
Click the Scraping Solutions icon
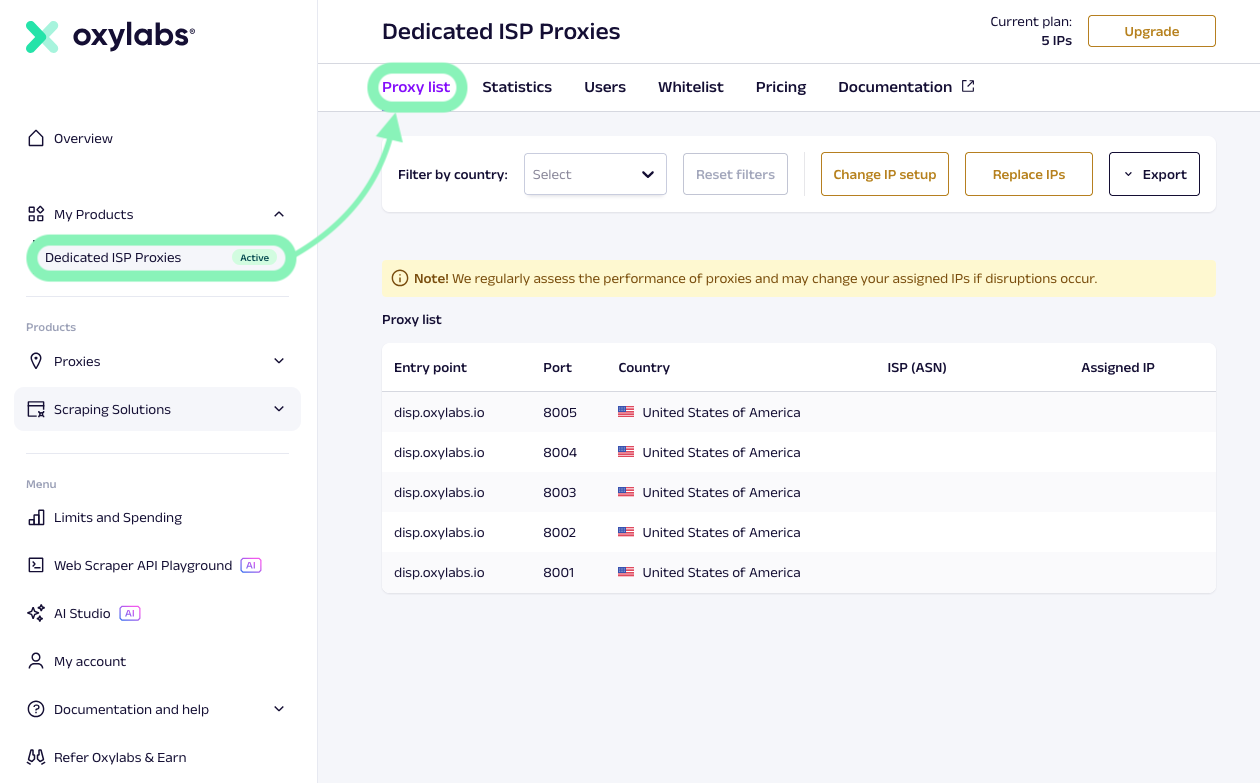pos(36,409)
